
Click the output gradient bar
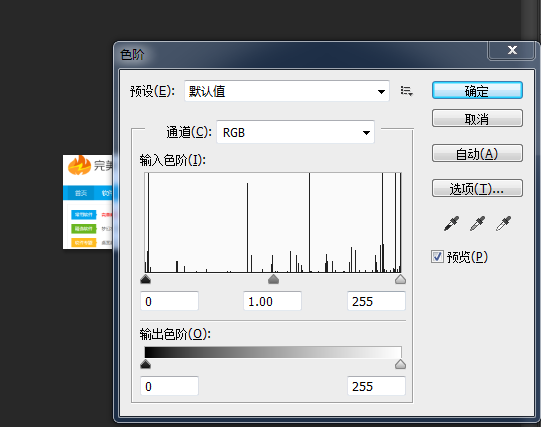(273, 352)
